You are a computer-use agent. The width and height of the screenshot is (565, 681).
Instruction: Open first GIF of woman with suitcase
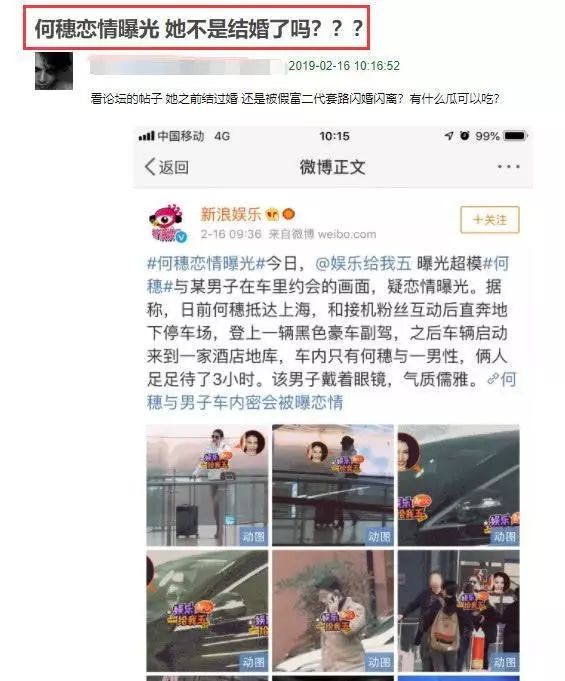coord(207,485)
